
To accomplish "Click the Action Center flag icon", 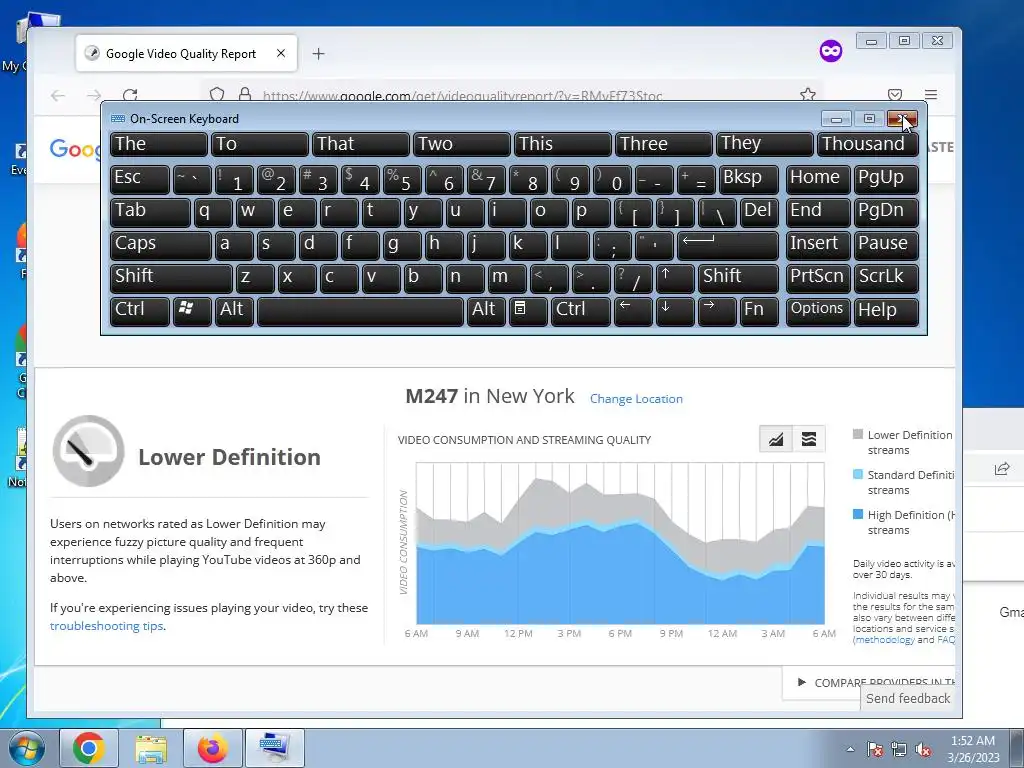I will 874,749.
